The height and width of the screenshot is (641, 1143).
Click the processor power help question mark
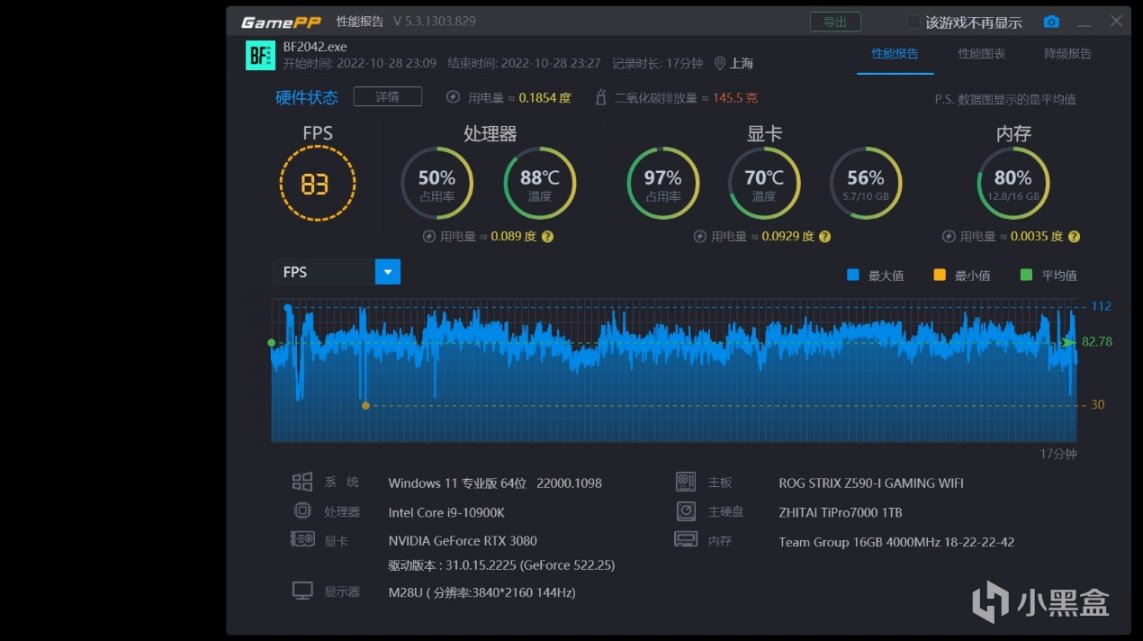547,236
